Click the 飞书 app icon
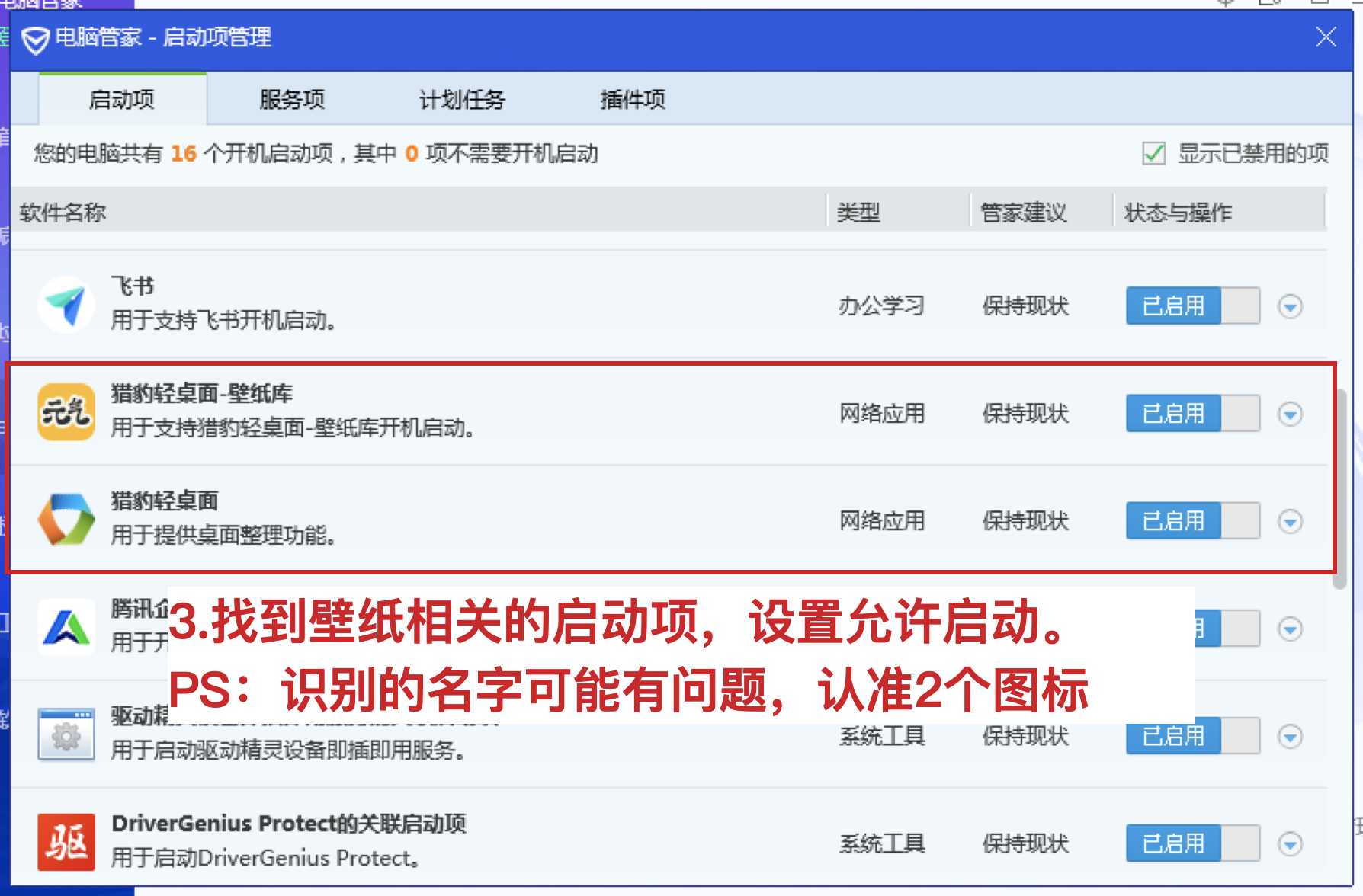 point(66,305)
